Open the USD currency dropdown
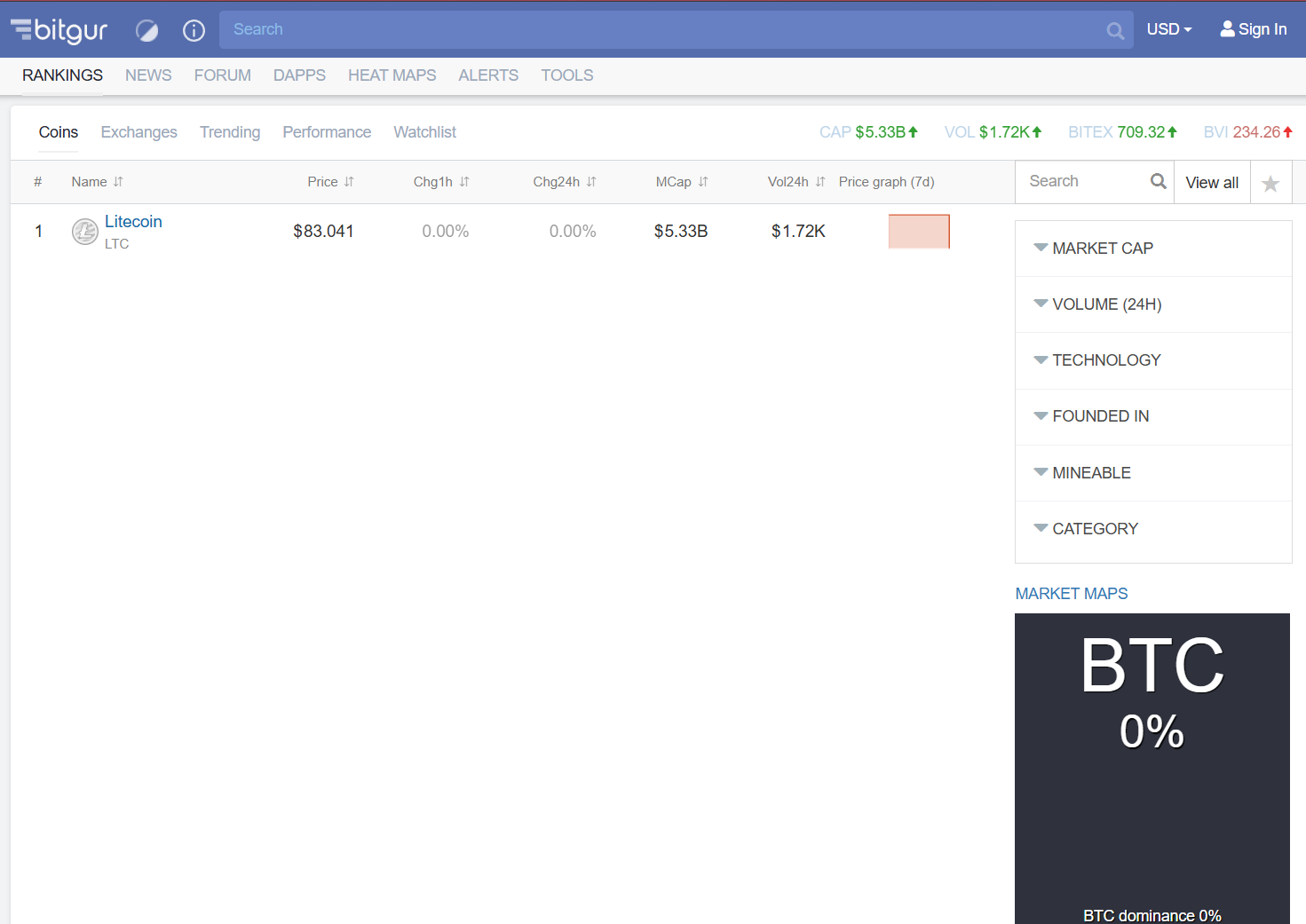1306x924 pixels. 1168,29
